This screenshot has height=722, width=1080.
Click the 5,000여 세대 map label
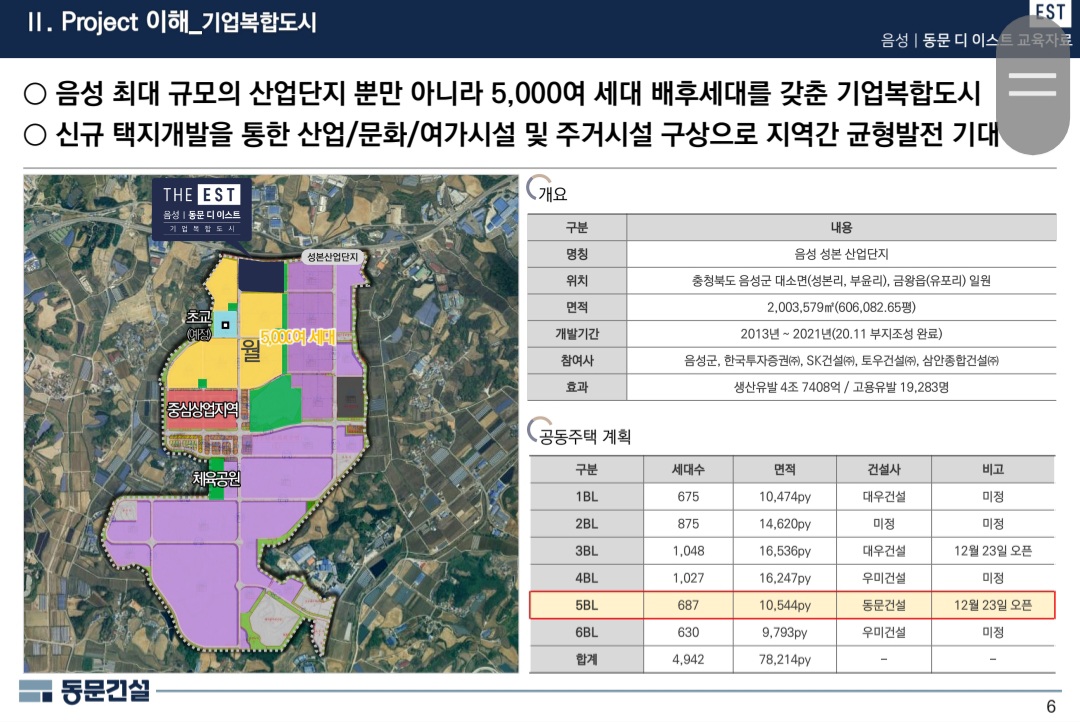click(298, 336)
